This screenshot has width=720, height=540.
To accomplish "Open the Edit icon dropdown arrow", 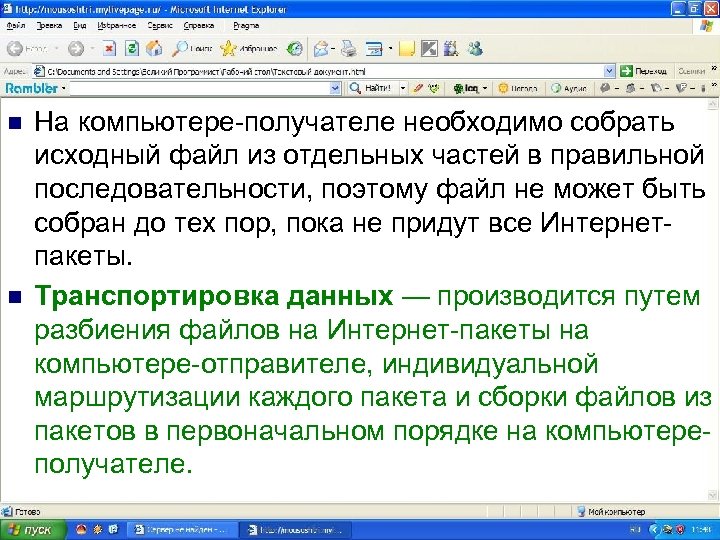I will 390,48.
